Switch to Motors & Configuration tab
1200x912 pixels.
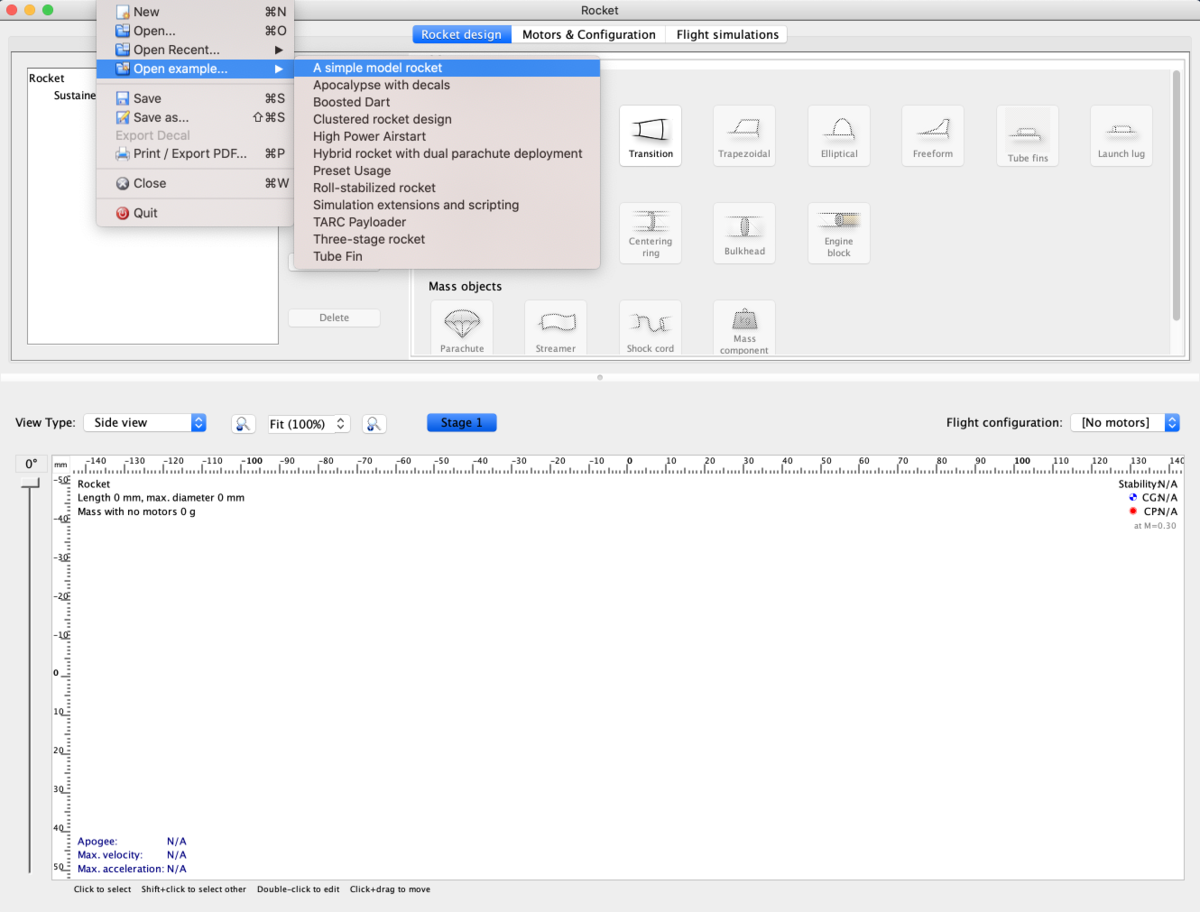point(588,34)
